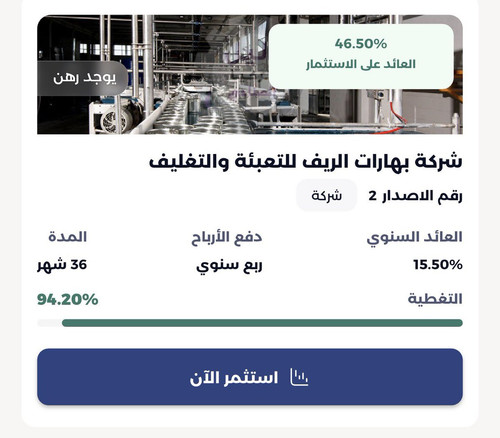The image size is (500, 438).
Task: Click the شركة type tag
Action: (326, 195)
